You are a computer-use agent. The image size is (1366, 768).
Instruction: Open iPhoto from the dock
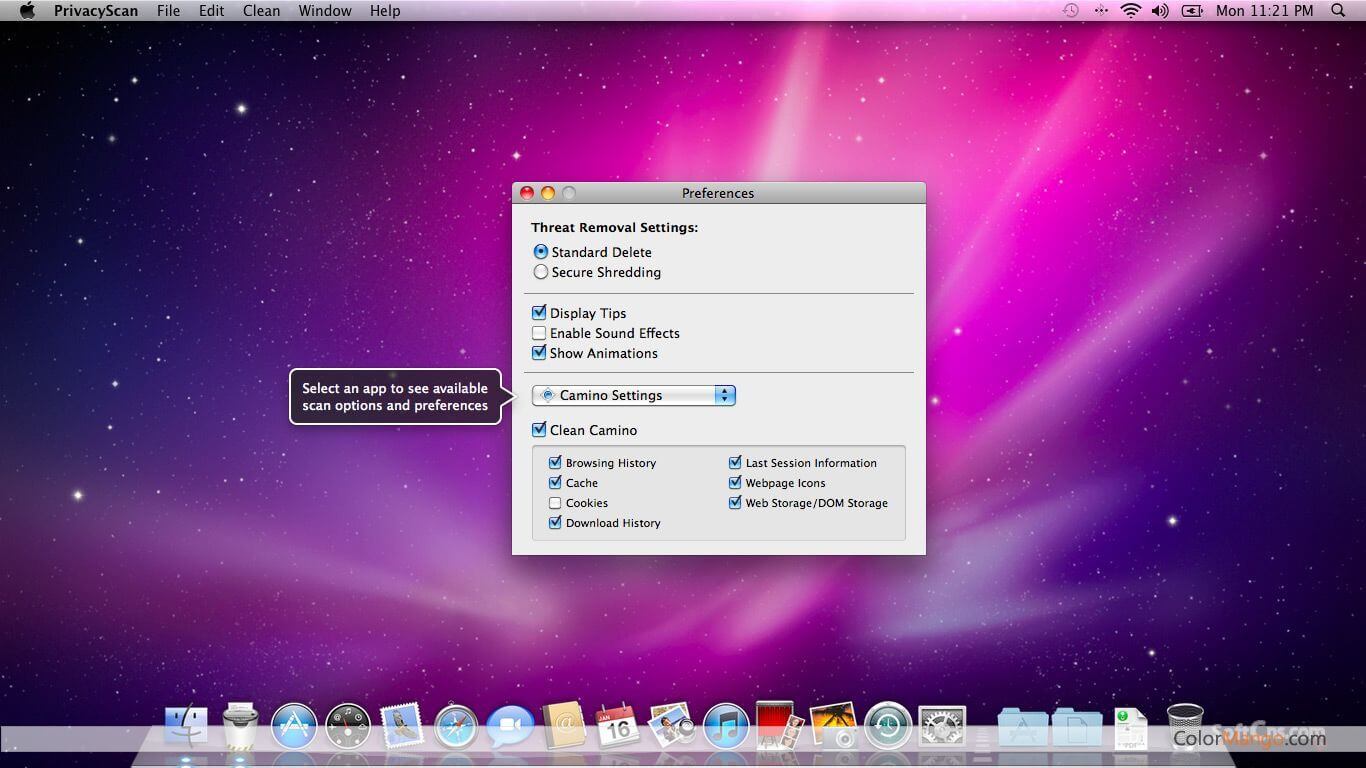pos(834,726)
